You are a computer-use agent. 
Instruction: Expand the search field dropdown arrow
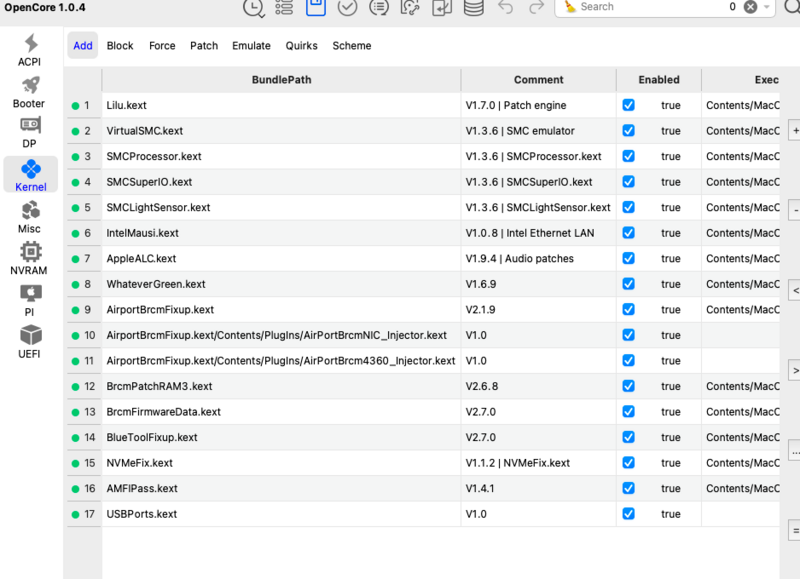tap(768, 7)
